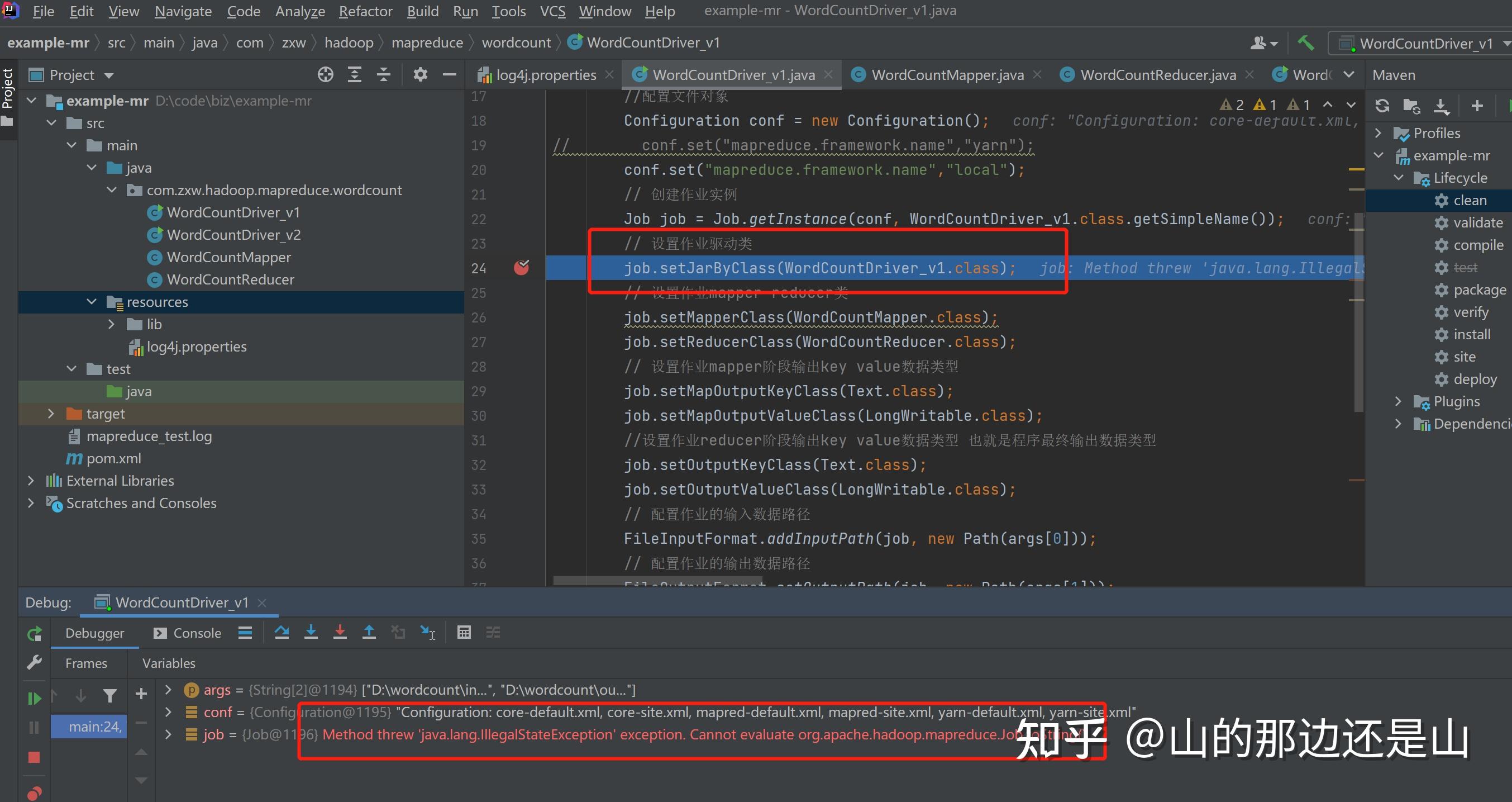This screenshot has height=802, width=1512.
Task: Toggle breakpoint on line 24
Action: [x=521, y=268]
